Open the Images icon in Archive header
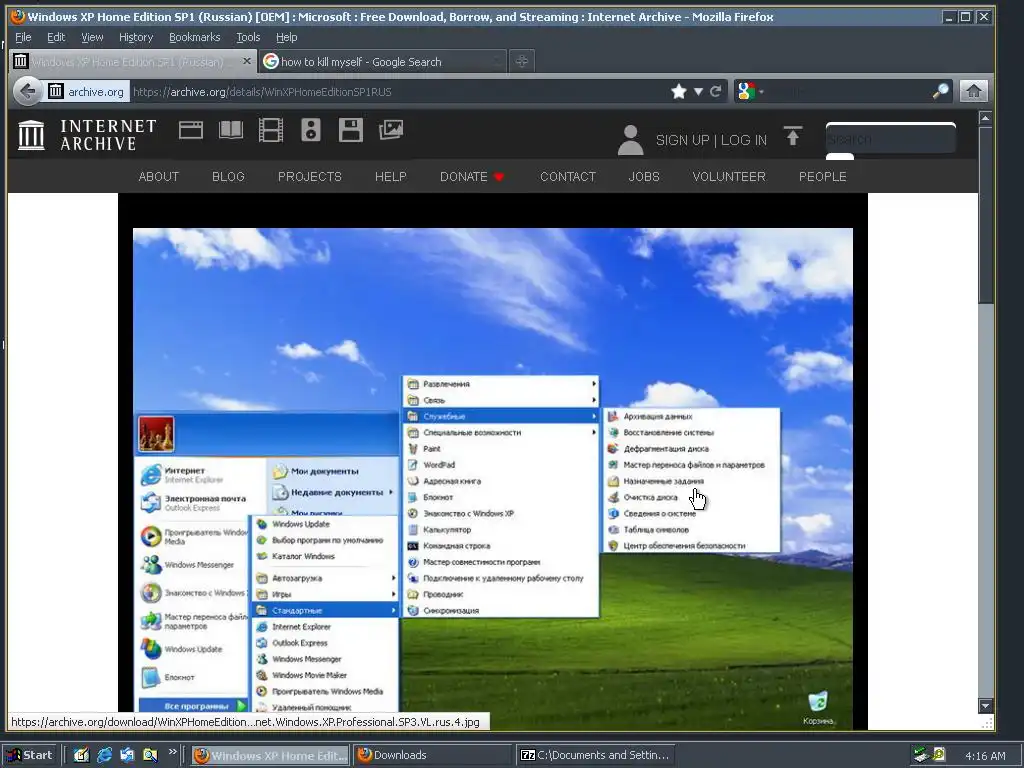The width and height of the screenshot is (1024, 768). click(391, 130)
